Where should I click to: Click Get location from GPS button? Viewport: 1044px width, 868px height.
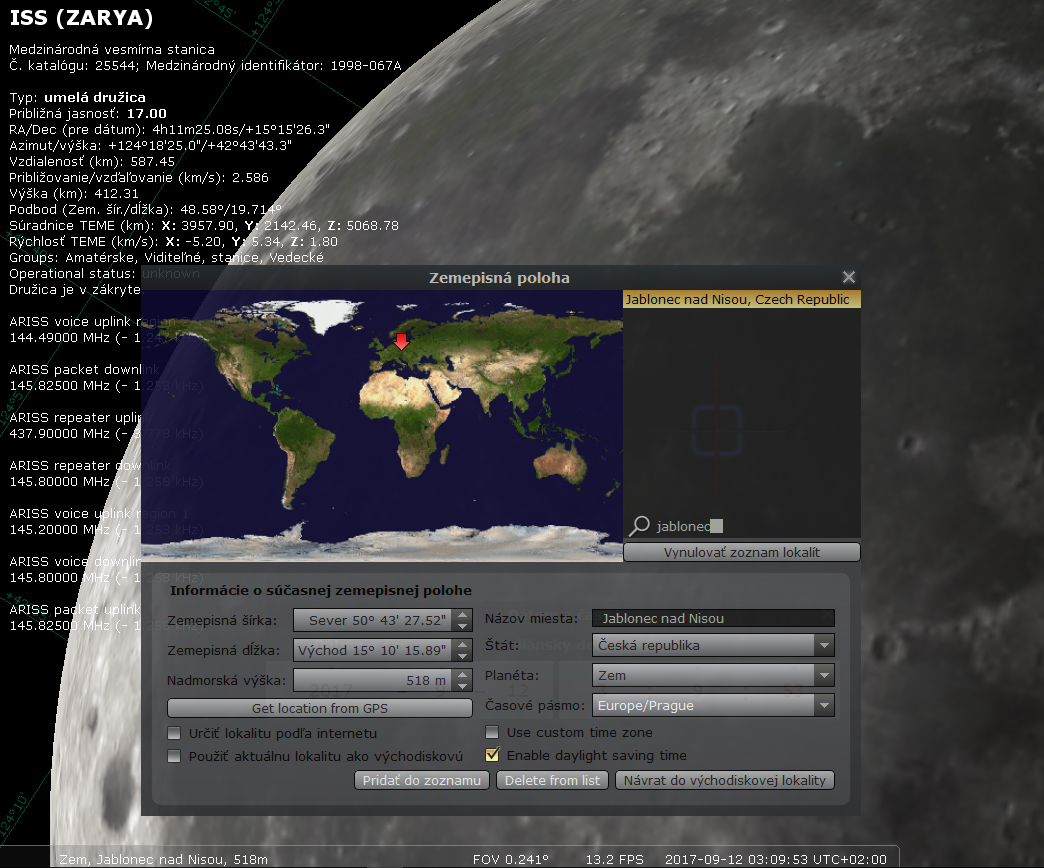(319, 708)
